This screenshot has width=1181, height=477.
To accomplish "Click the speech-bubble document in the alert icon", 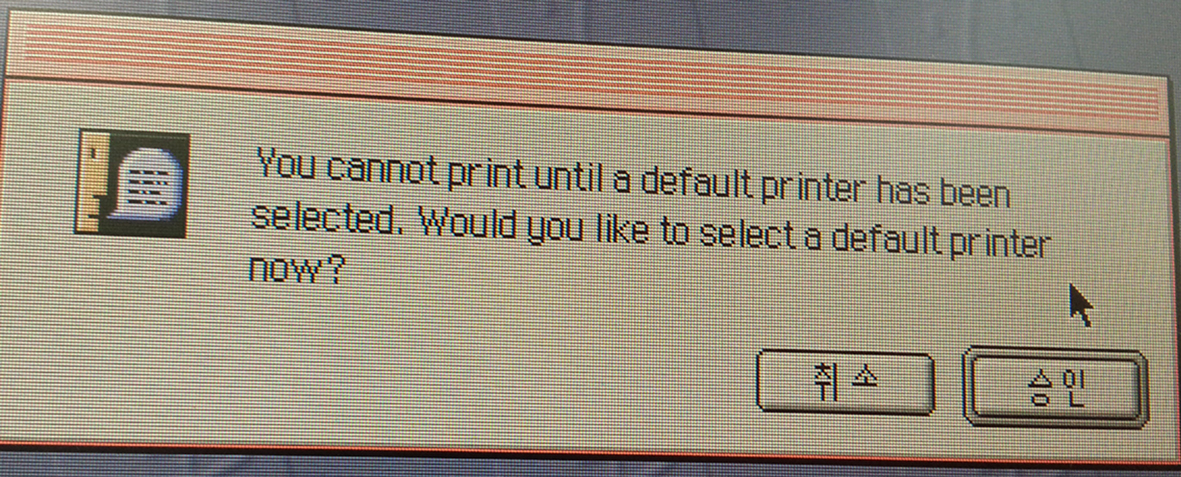I will (x=147, y=185).
